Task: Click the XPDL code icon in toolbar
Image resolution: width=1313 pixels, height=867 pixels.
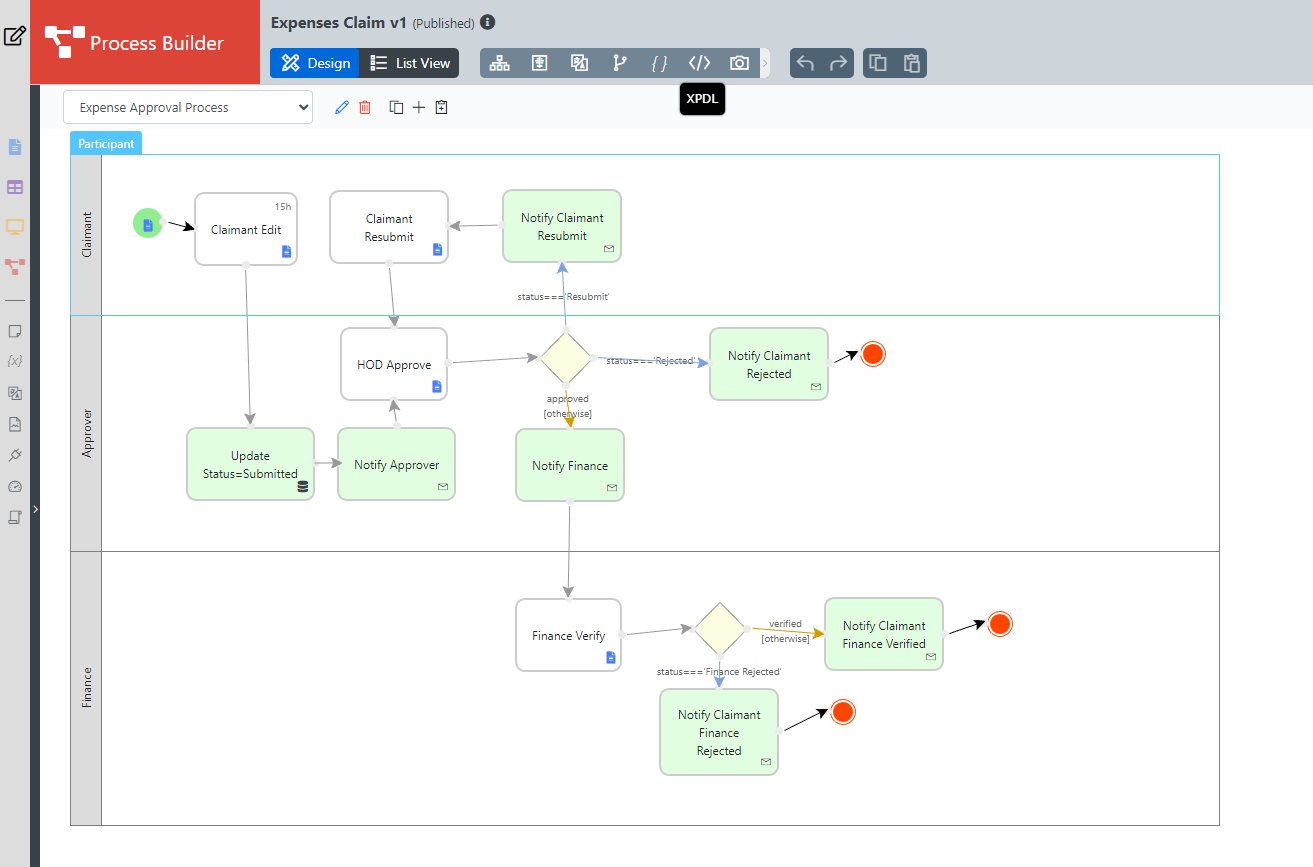Action: (699, 63)
